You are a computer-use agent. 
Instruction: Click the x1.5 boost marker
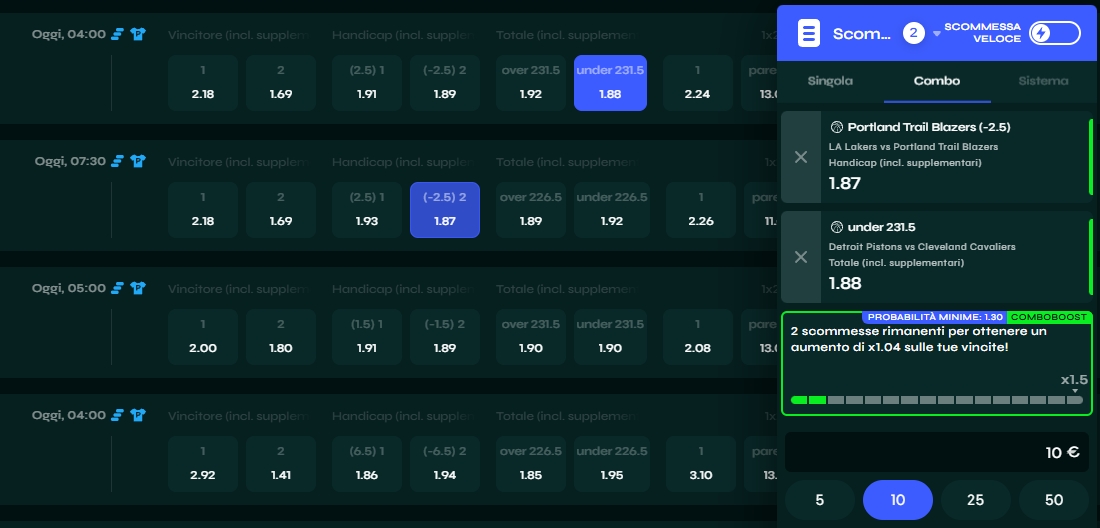coord(1074,380)
